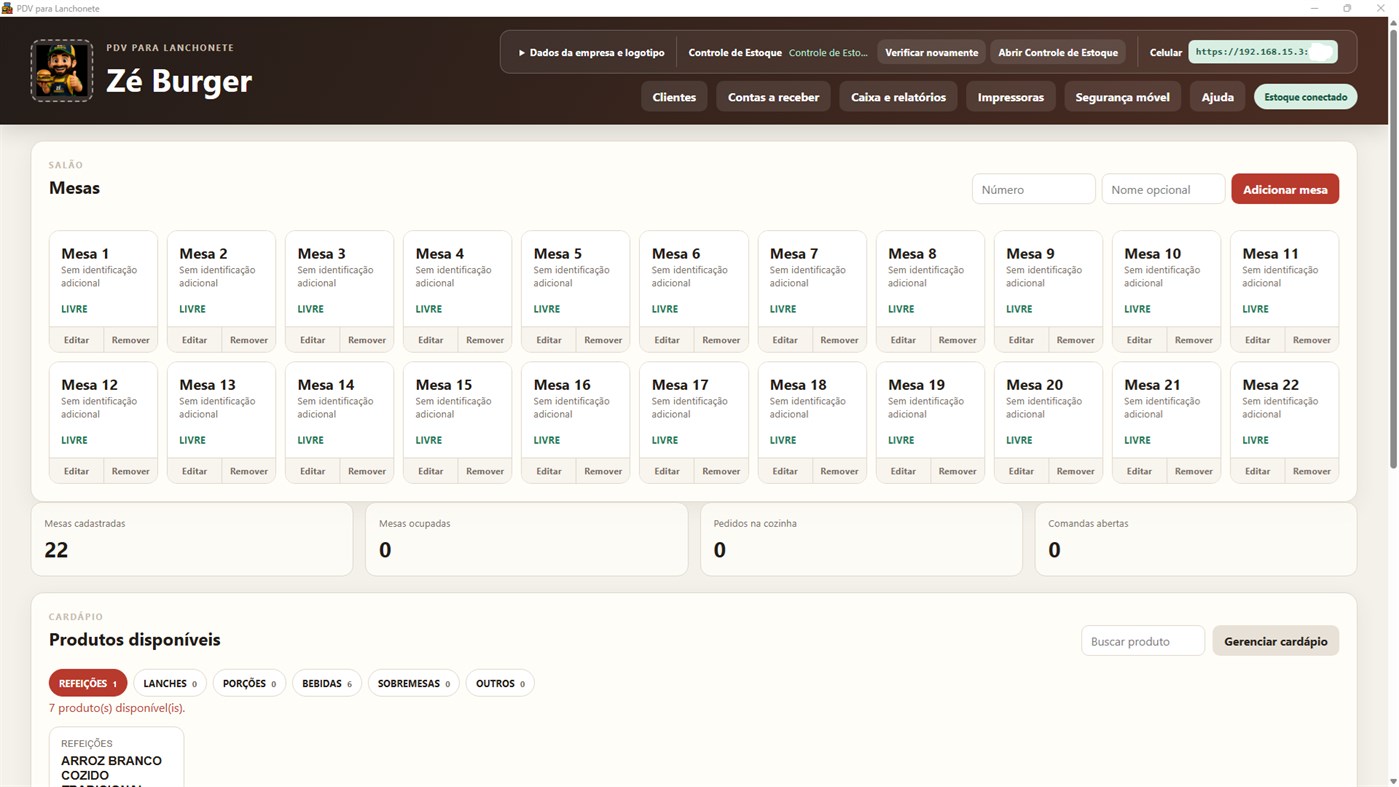1399x787 pixels.
Task: Click the Mesas cadastradas count card
Action: 192,539
